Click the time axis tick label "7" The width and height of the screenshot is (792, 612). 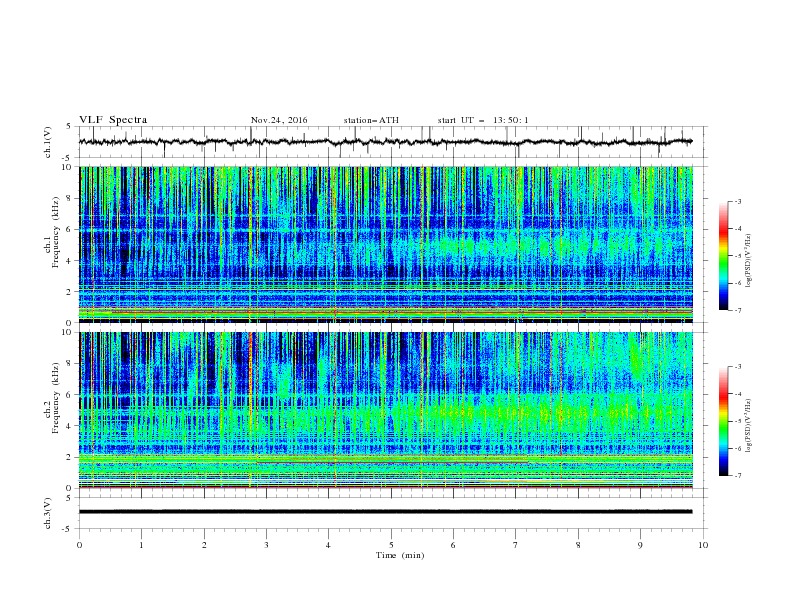coord(516,545)
